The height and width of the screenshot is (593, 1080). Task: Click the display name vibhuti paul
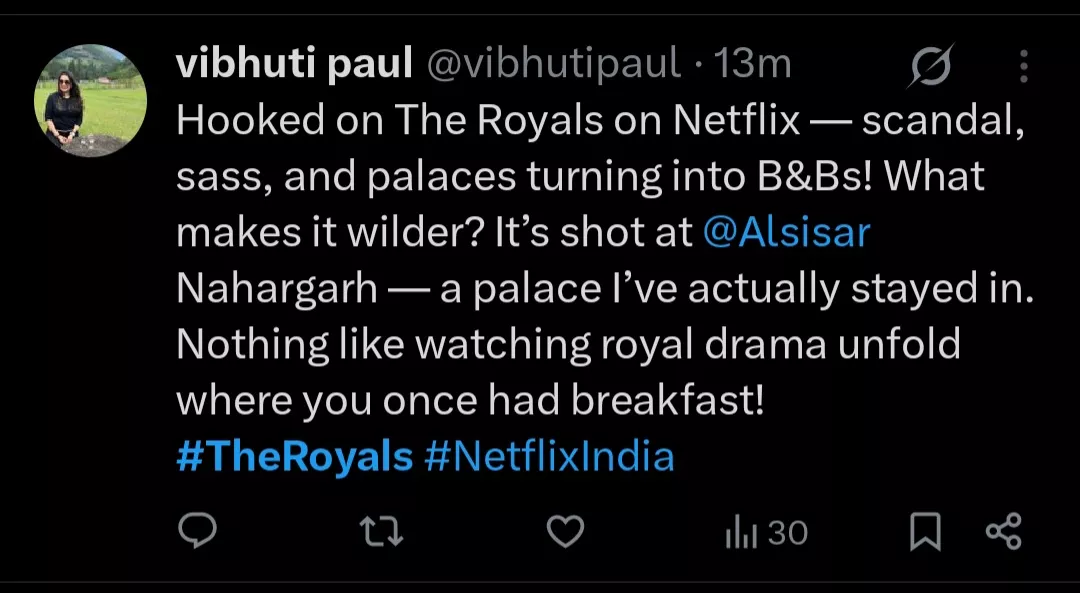(x=294, y=65)
